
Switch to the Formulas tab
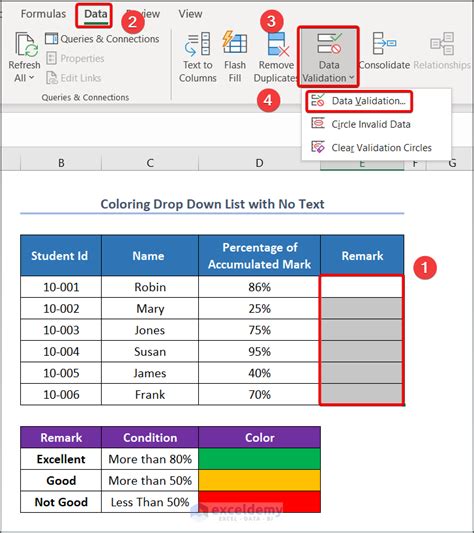point(43,14)
